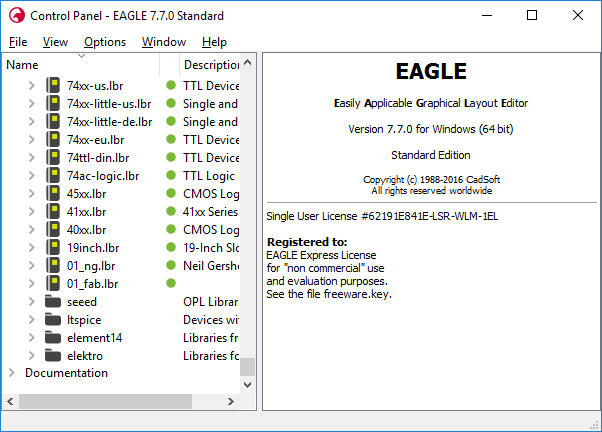This screenshot has height=432, width=602.
Task: Select the Documentation tree label
Action: click(x=66, y=373)
